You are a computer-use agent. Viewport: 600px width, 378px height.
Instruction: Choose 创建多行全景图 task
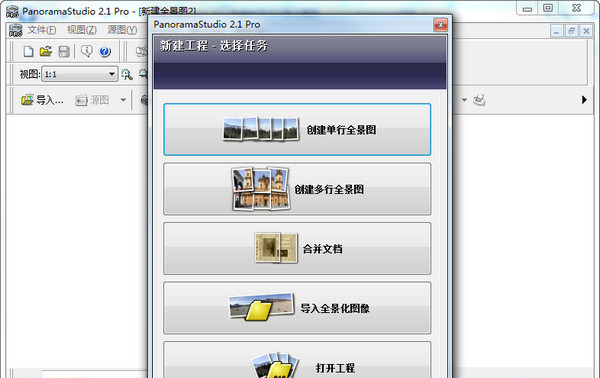pos(297,189)
